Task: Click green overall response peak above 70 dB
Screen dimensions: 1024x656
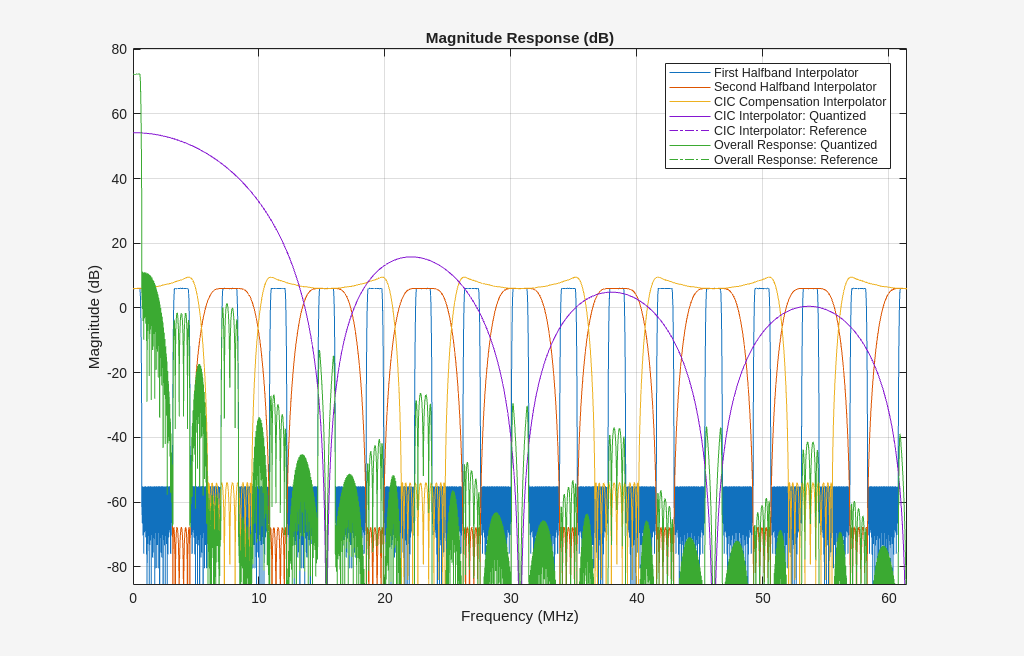Action: (x=137, y=74)
